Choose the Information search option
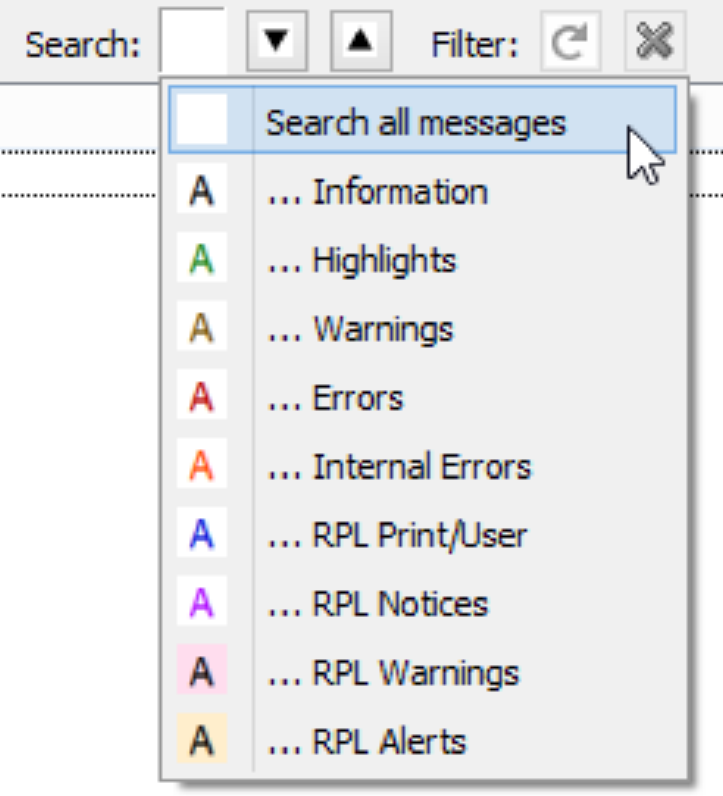 [400, 192]
